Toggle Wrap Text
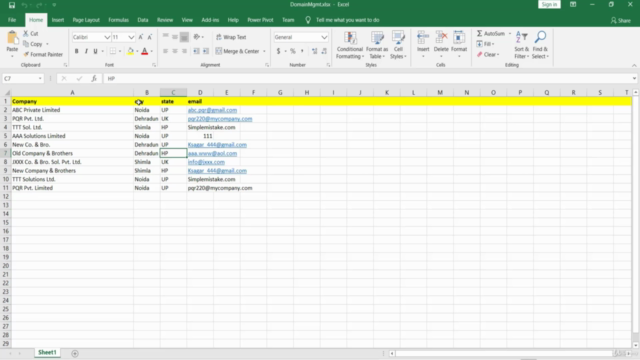This screenshot has width=640, height=360. click(231, 37)
